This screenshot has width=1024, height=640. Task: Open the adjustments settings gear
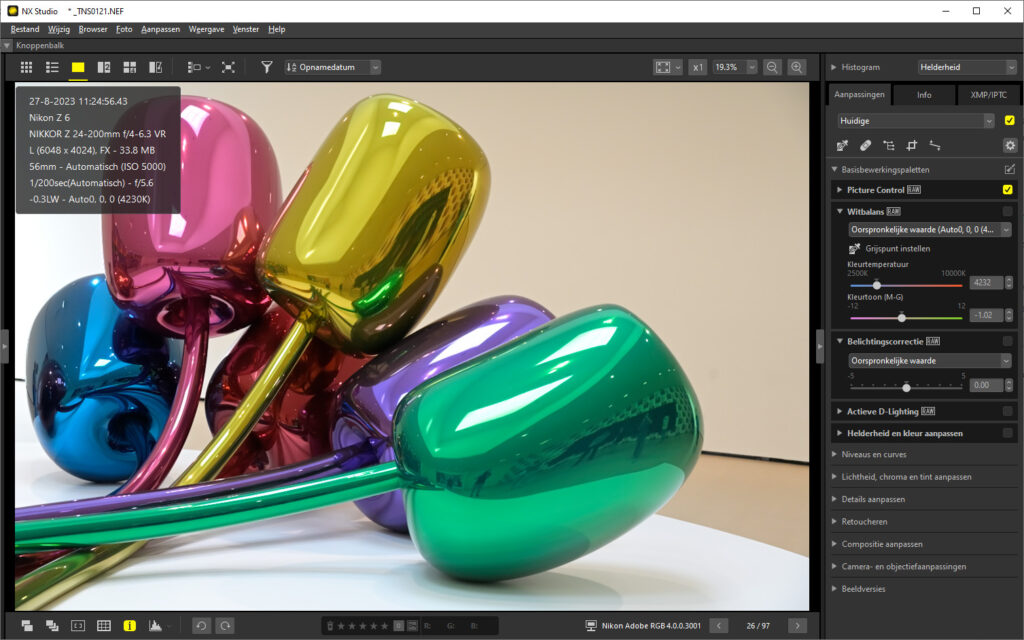pyautogui.click(x=1009, y=145)
